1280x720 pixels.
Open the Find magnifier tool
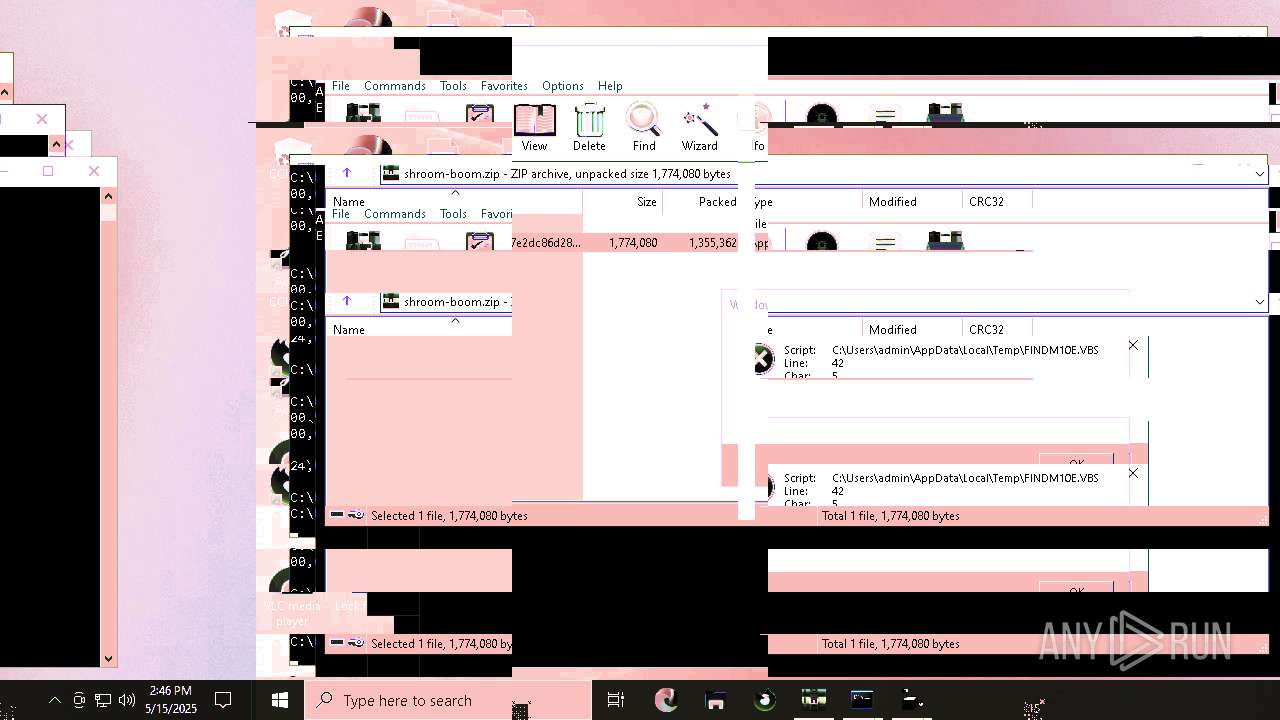coord(644,127)
